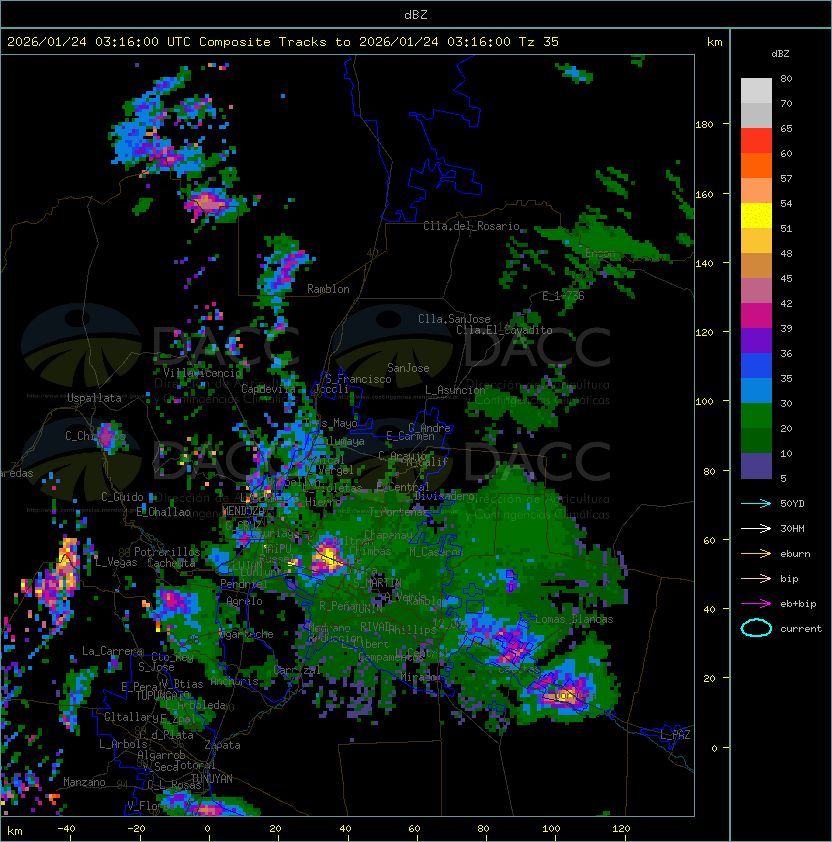
Task: Select the magenta eb+bip arrow icon
Action: [x=756, y=604]
